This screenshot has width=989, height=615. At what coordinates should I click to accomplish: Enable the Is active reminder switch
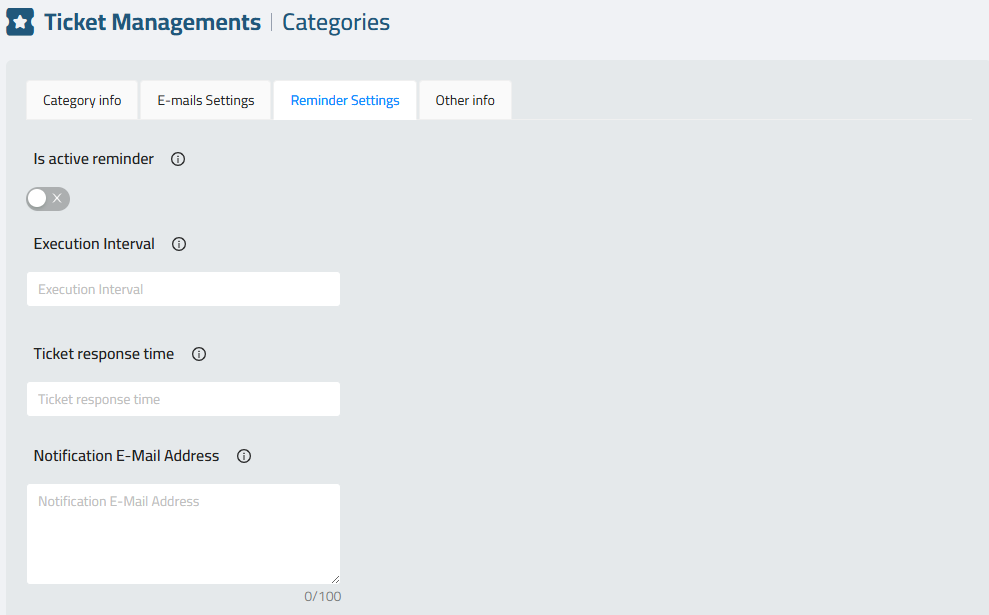(48, 199)
